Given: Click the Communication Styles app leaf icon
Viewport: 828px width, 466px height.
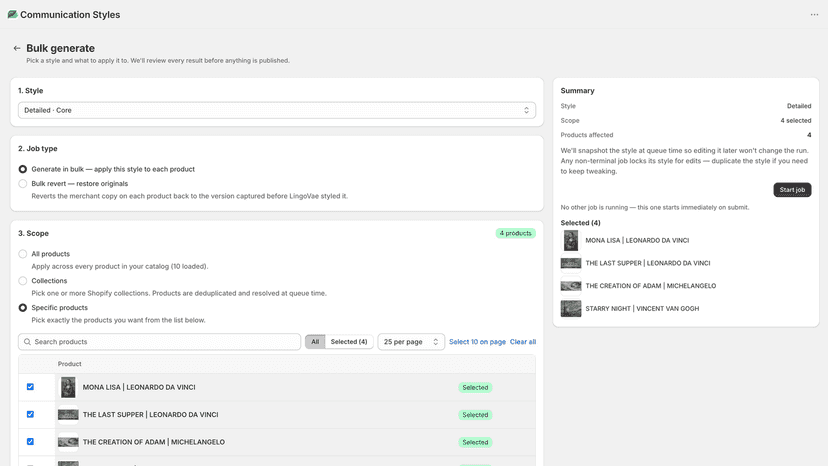Looking at the screenshot, I should [12, 14].
